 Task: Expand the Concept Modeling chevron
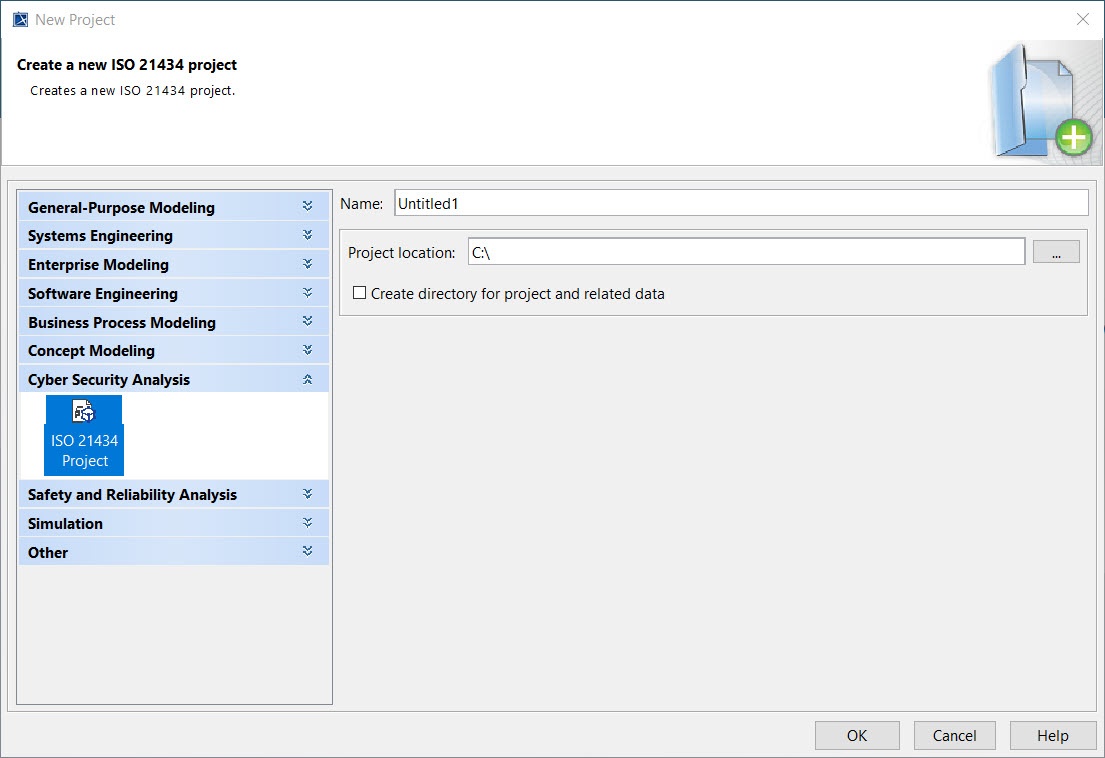tap(308, 351)
